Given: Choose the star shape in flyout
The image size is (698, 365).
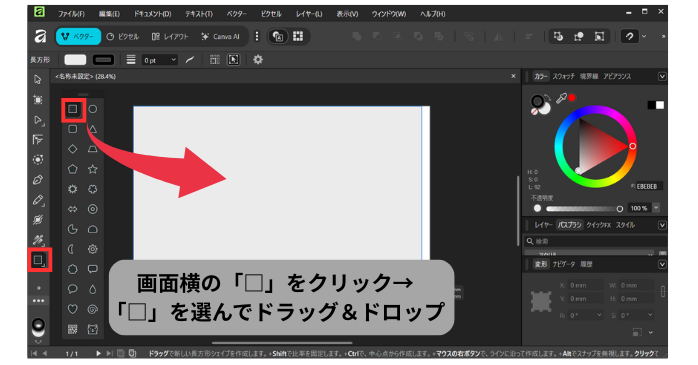Looking at the screenshot, I should [93, 169].
